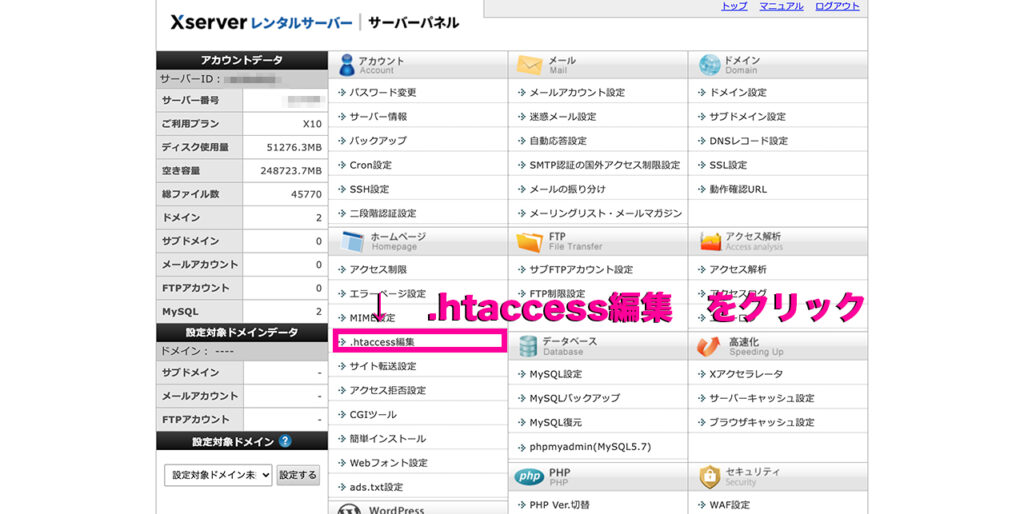1024x514 pixels.
Task: Open 二段階認証設定
Action: pos(382,213)
